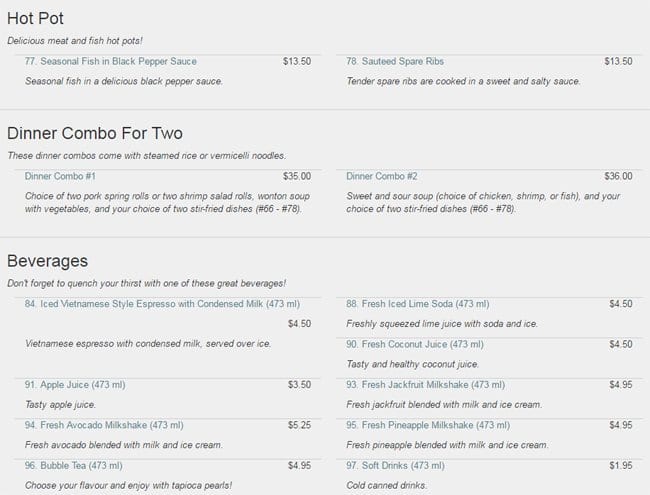Select Soft Drinks item
This screenshot has width=650, height=495.
point(396,465)
